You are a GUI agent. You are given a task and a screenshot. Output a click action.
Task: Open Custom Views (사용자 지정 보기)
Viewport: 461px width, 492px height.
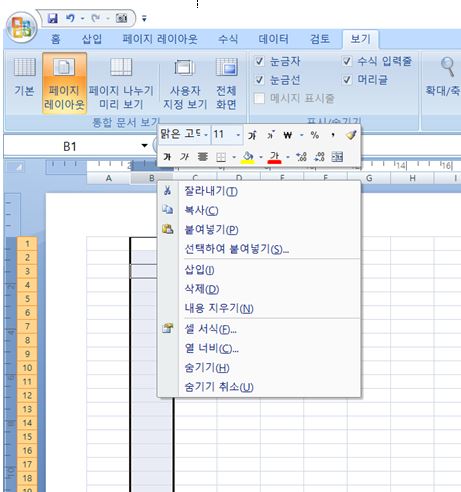[185, 83]
